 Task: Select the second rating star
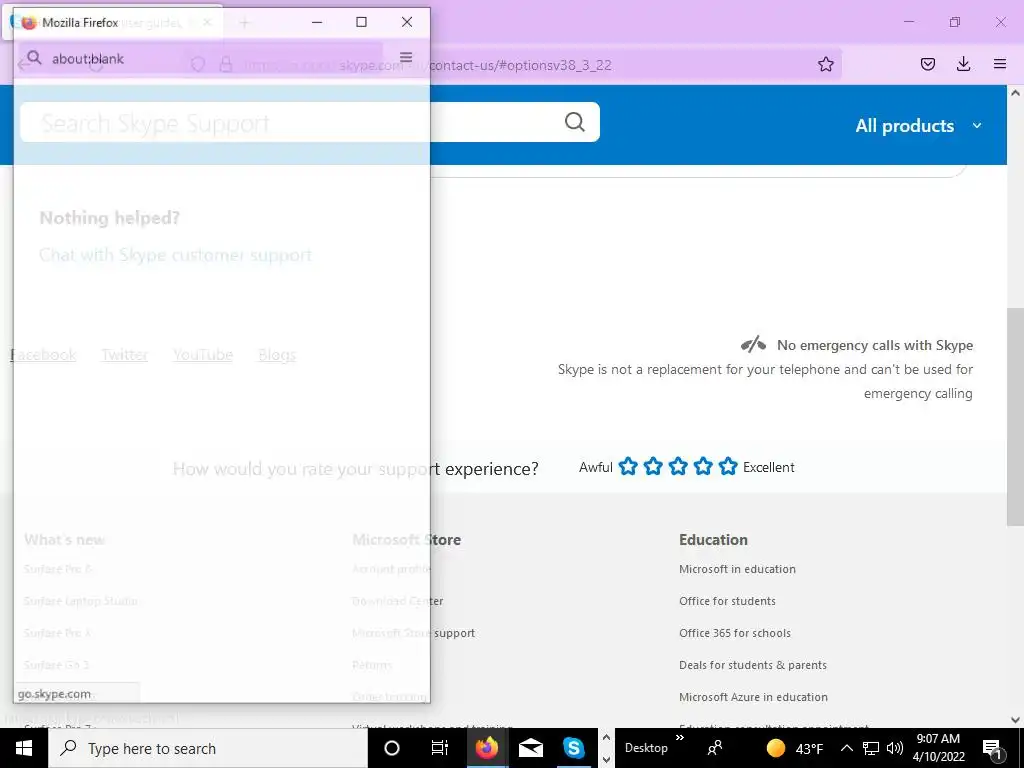[653, 466]
